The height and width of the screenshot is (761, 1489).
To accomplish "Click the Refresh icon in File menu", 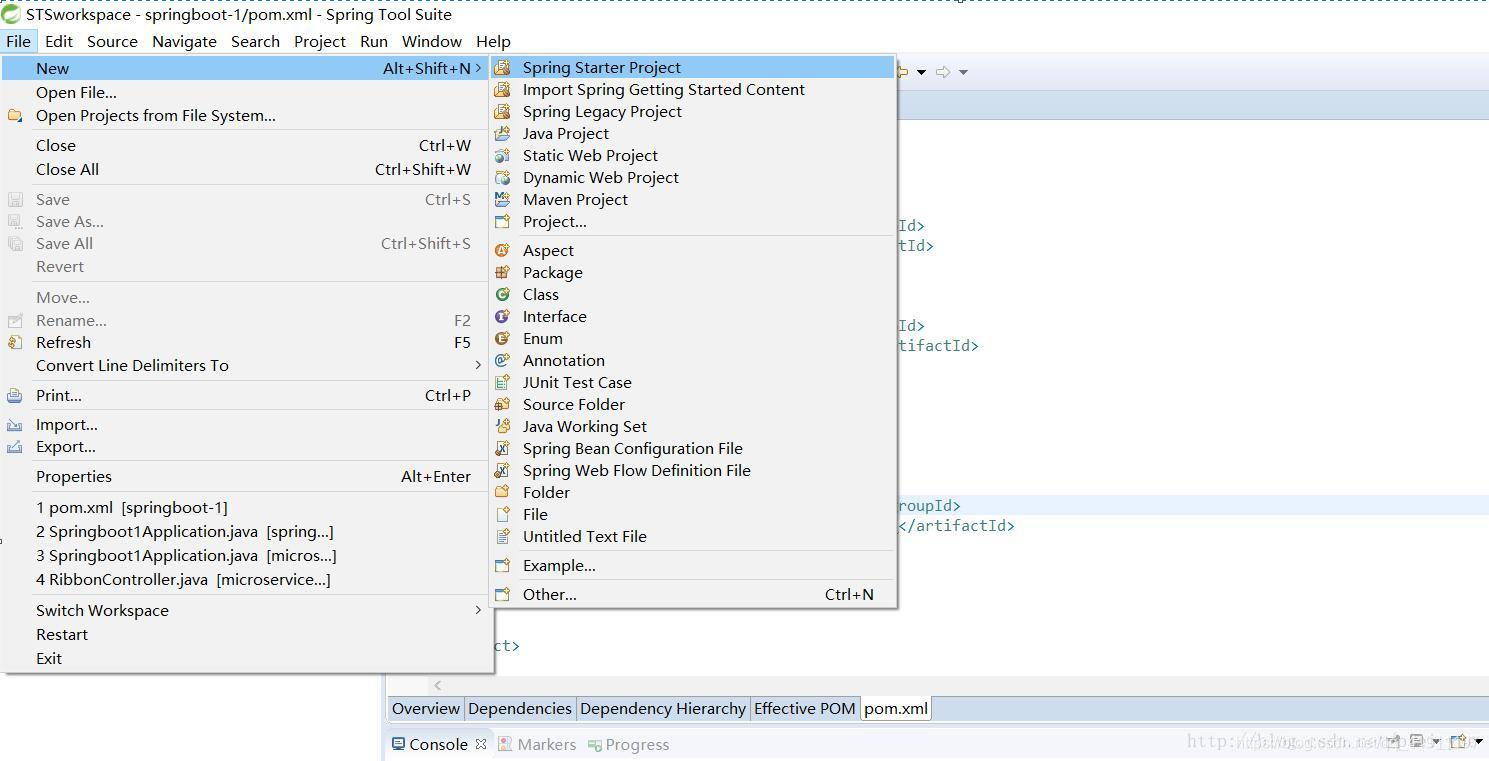I will (x=15, y=343).
